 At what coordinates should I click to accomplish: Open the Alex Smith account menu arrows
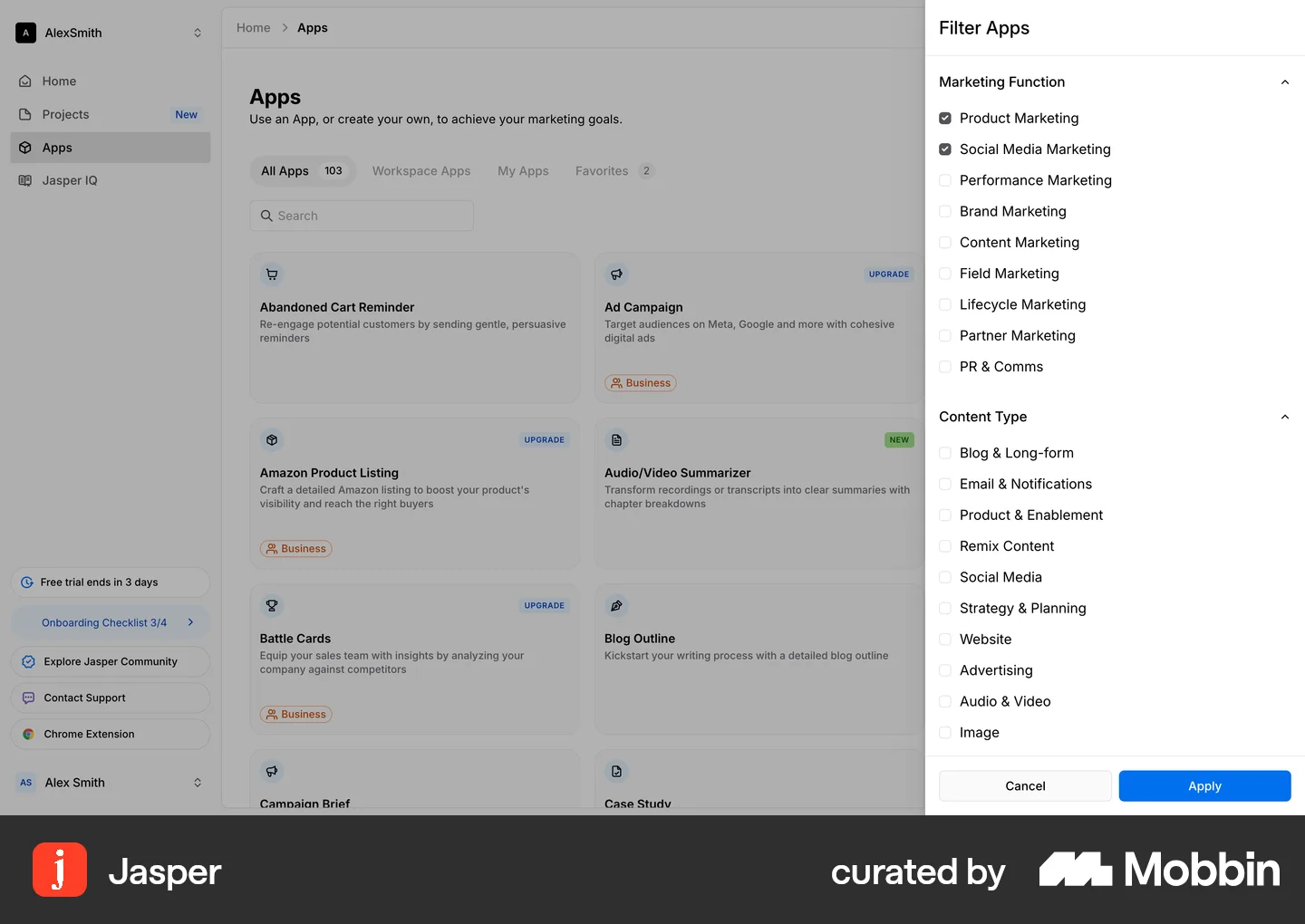[x=198, y=783]
